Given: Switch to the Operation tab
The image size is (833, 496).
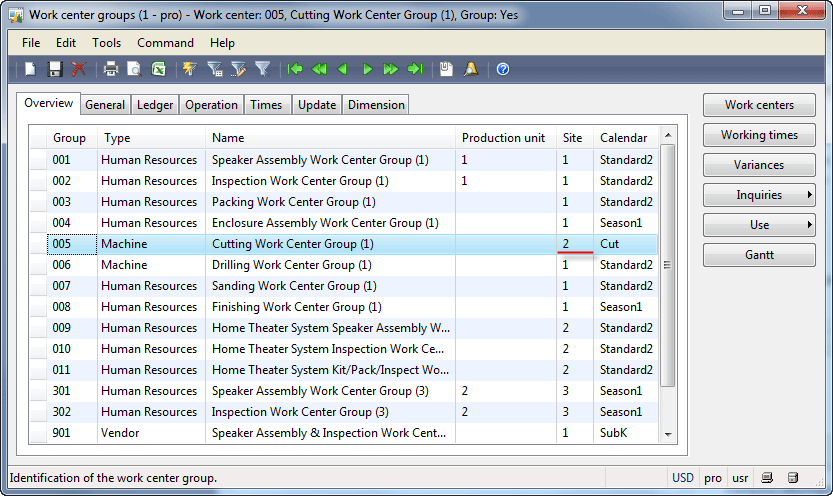Looking at the screenshot, I should 211,105.
